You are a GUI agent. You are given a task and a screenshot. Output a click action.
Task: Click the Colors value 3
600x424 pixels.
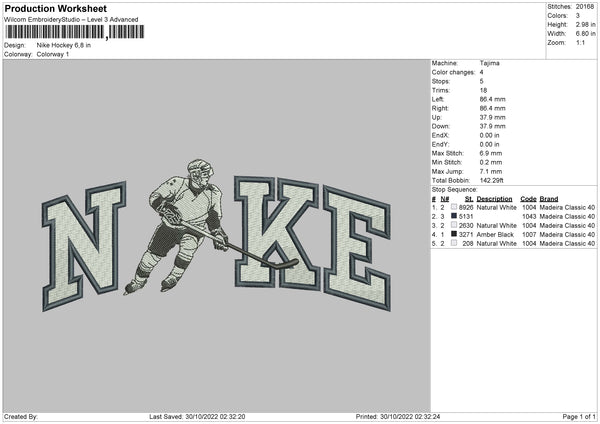(x=578, y=16)
